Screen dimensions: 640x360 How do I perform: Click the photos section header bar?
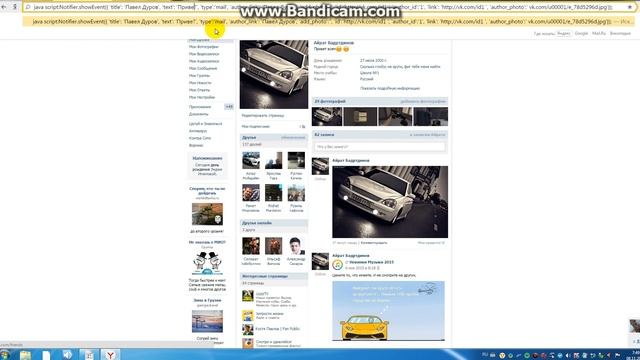380,101
